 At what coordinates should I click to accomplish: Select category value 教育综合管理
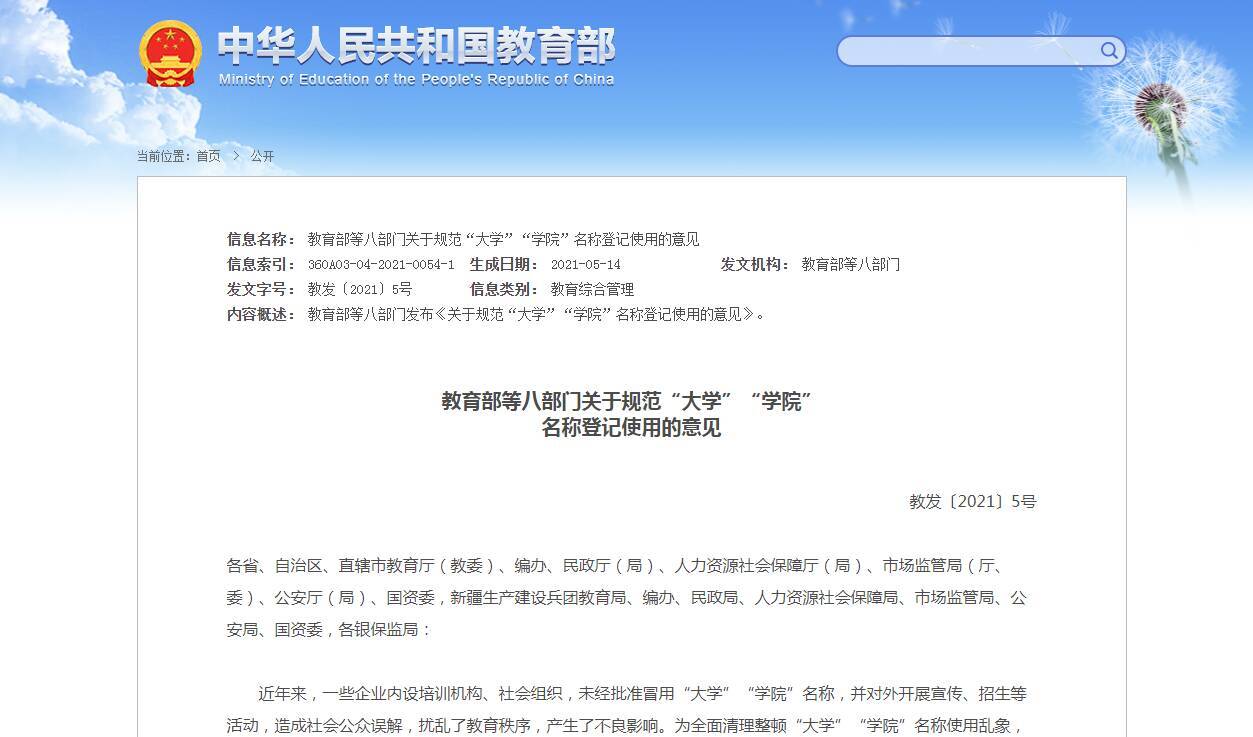coord(592,289)
